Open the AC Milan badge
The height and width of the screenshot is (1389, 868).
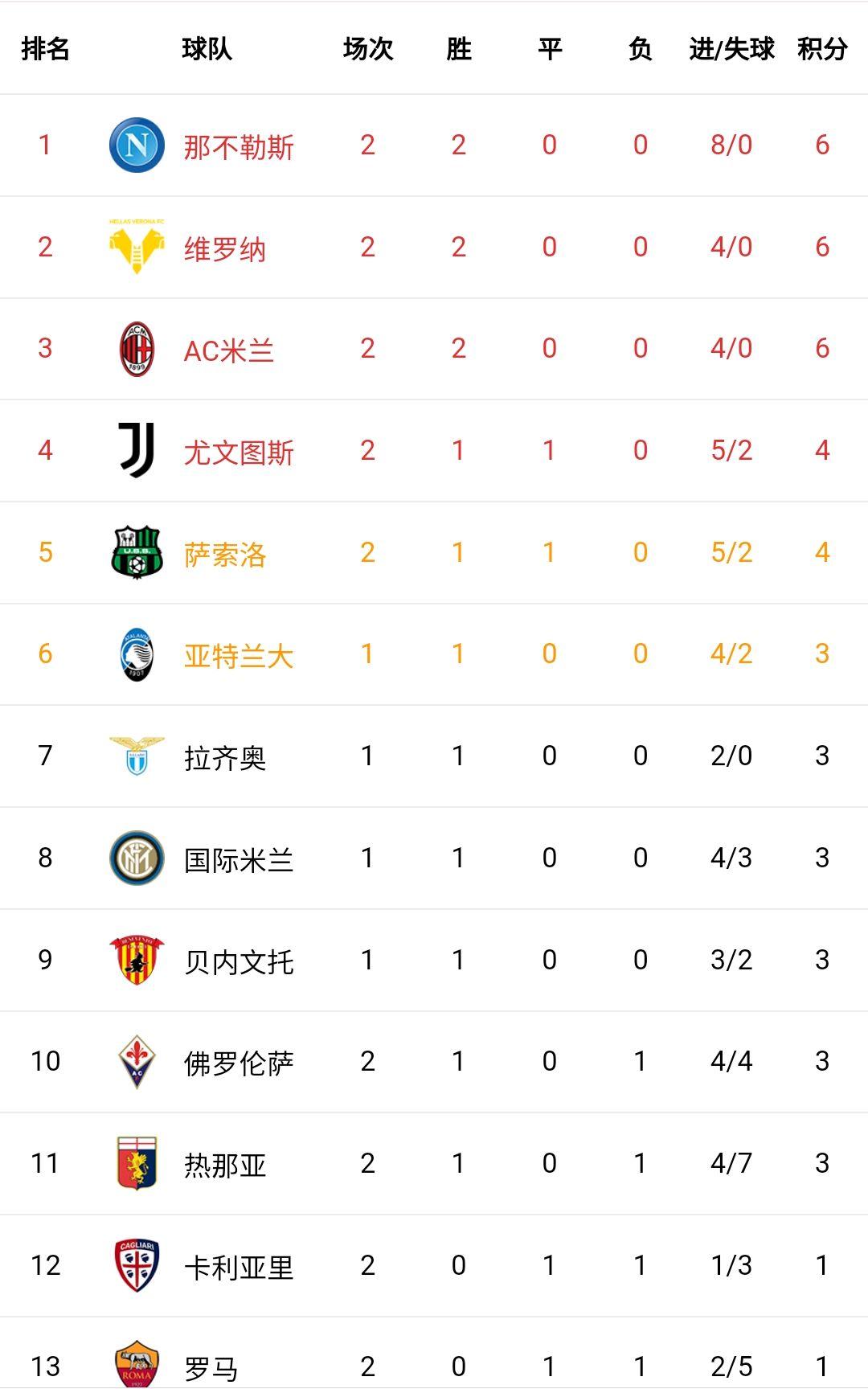[x=137, y=349]
